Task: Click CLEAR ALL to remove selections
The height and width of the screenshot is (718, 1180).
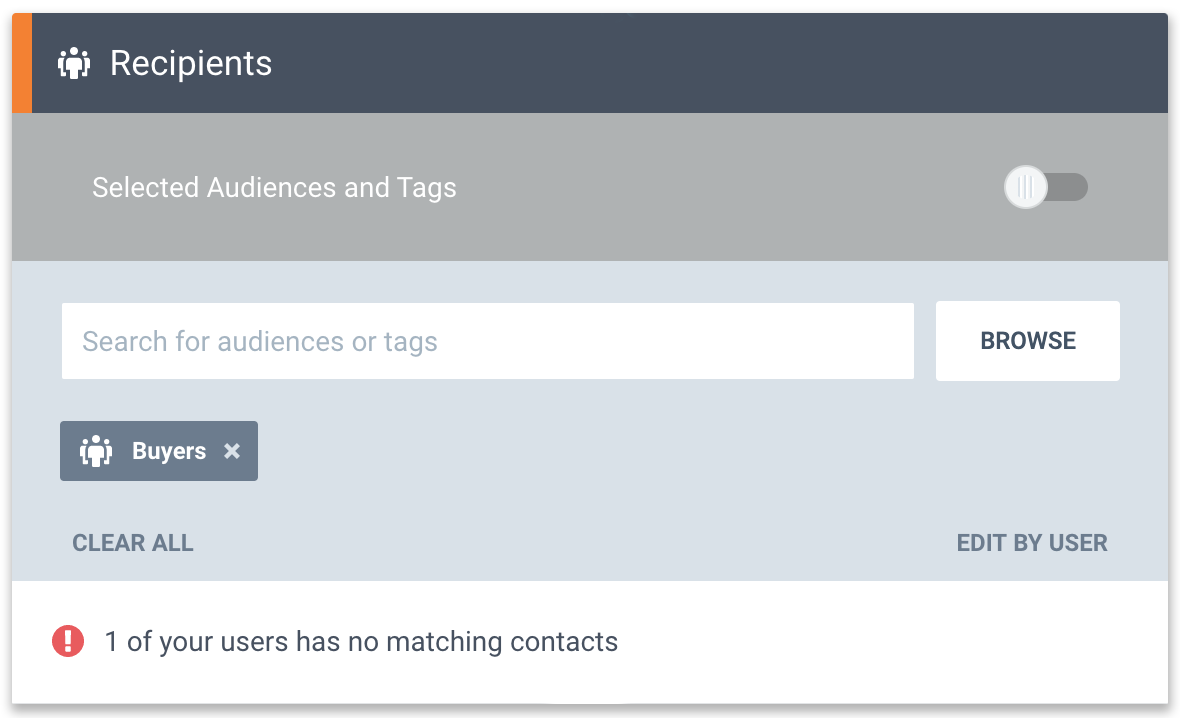Action: [133, 543]
